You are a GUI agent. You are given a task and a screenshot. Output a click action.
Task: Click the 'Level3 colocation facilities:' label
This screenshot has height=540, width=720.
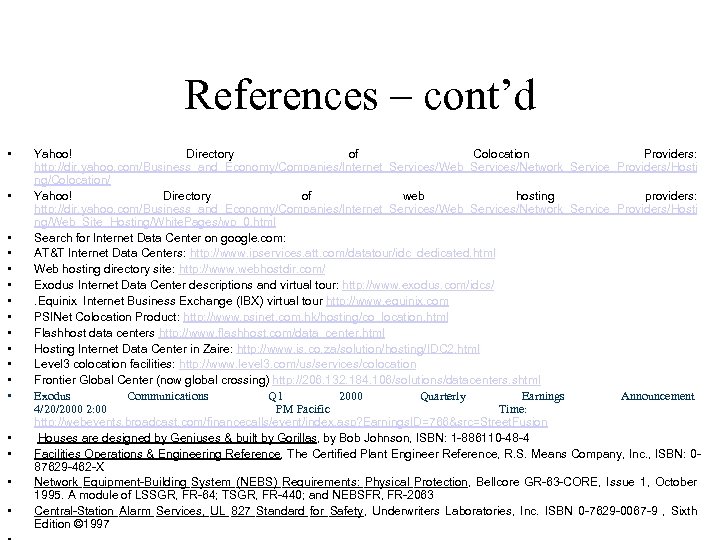click(x=105, y=364)
